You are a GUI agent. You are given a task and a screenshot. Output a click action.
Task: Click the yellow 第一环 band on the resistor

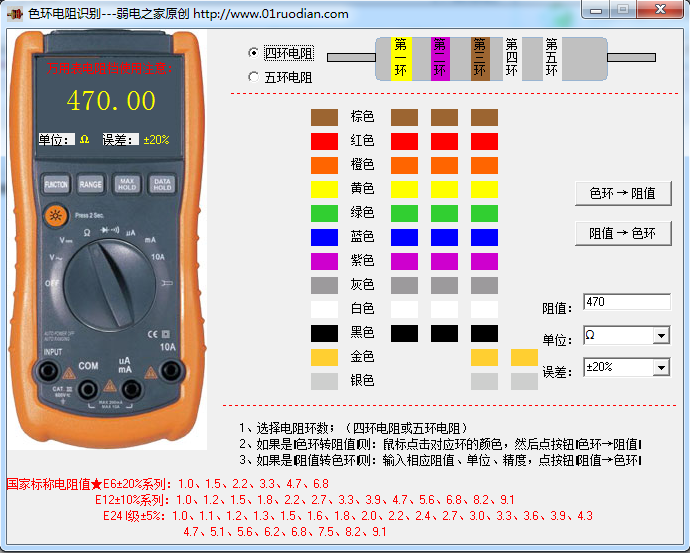click(x=403, y=58)
